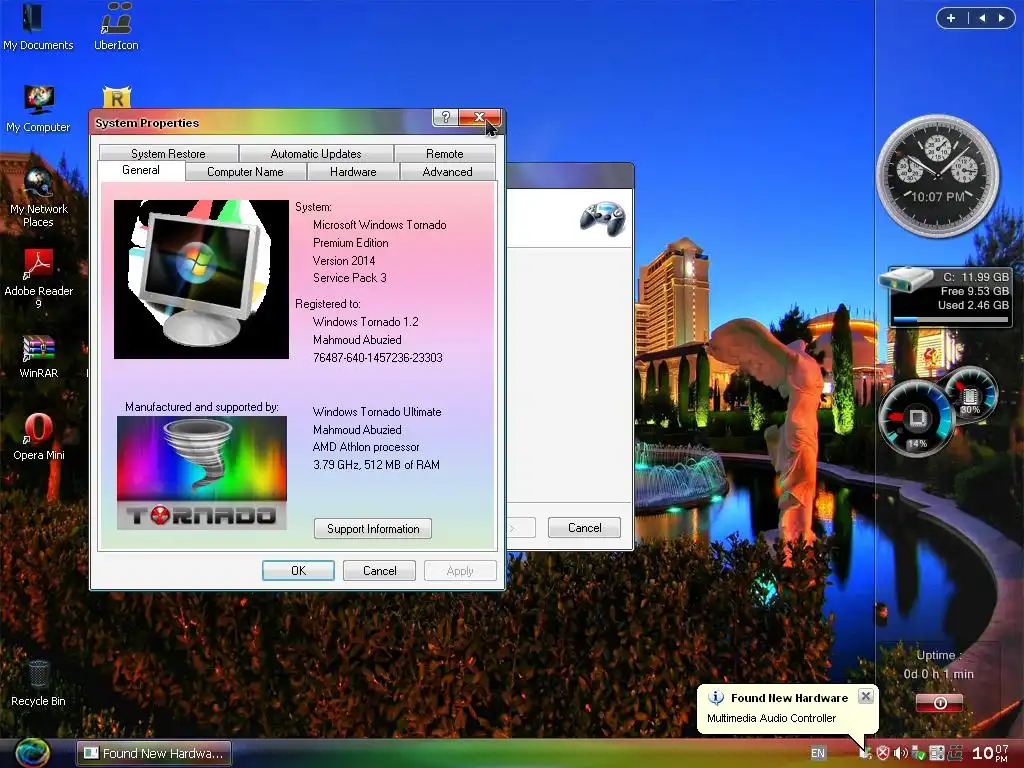Click the add gadget plus button in sidebar

(x=951, y=18)
